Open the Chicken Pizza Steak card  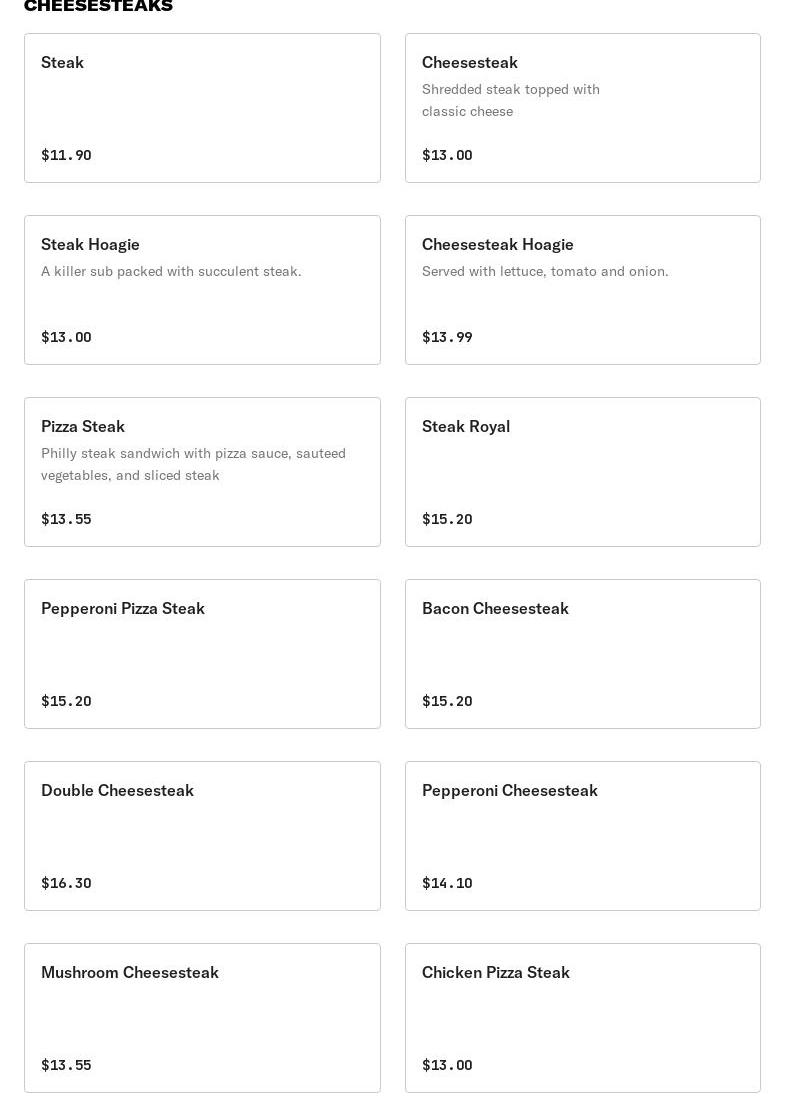coord(582,1018)
